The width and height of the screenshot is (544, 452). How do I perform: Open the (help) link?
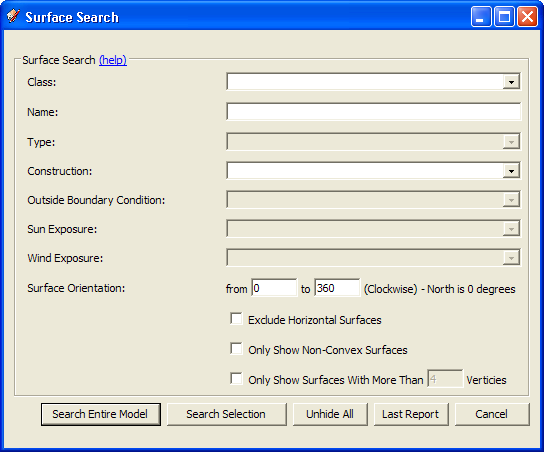pyautogui.click(x=113, y=60)
